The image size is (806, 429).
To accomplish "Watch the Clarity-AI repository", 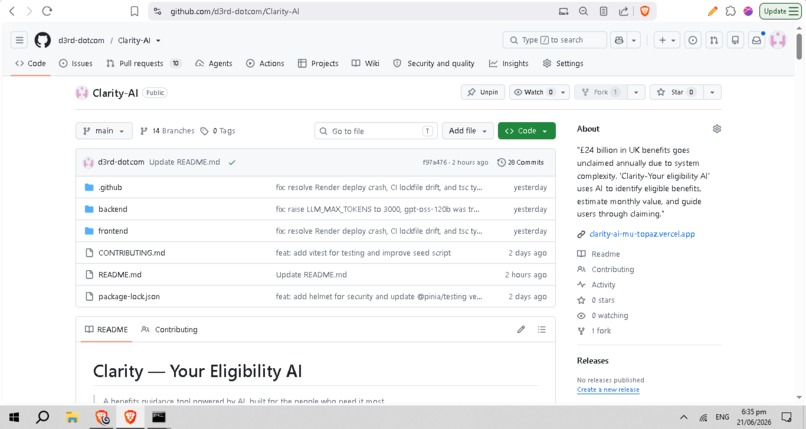I will coord(533,92).
